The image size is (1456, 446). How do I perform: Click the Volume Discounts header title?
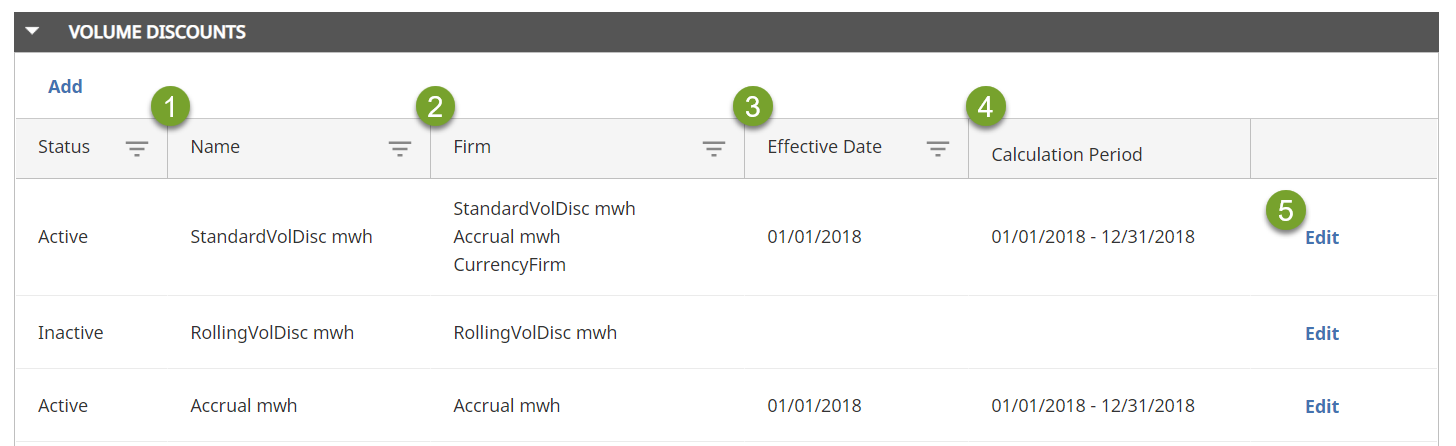(156, 32)
